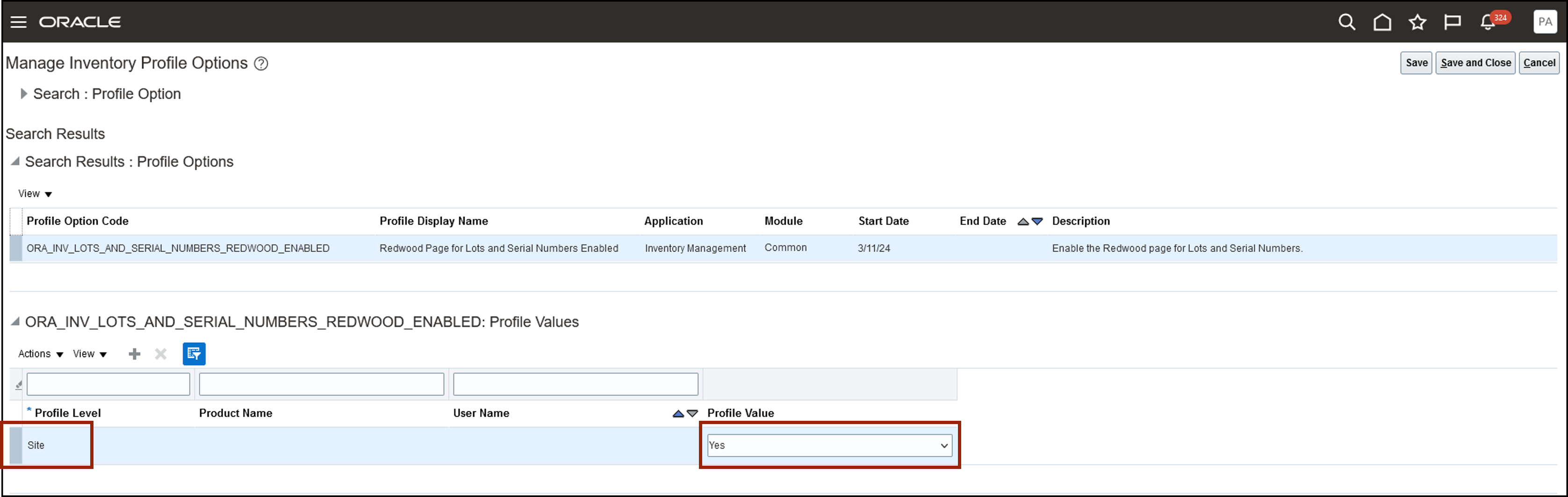1568x497 pixels.
Task: Click the Save button
Action: [1416, 63]
